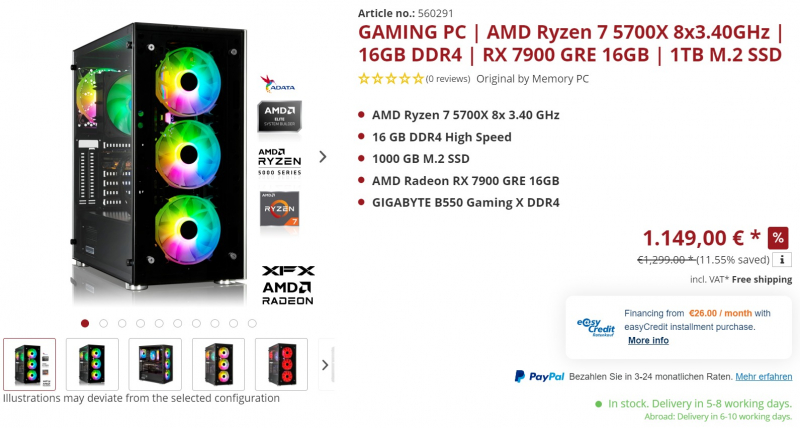The height and width of the screenshot is (428, 800).
Task: Click the XFX AMD Radeon logo
Action: (288, 285)
